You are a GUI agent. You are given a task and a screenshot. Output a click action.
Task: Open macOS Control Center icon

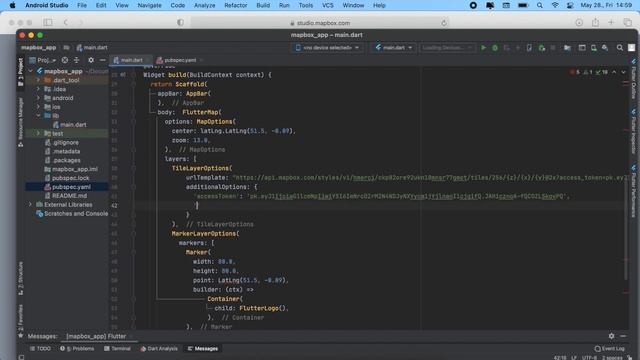point(570,5)
